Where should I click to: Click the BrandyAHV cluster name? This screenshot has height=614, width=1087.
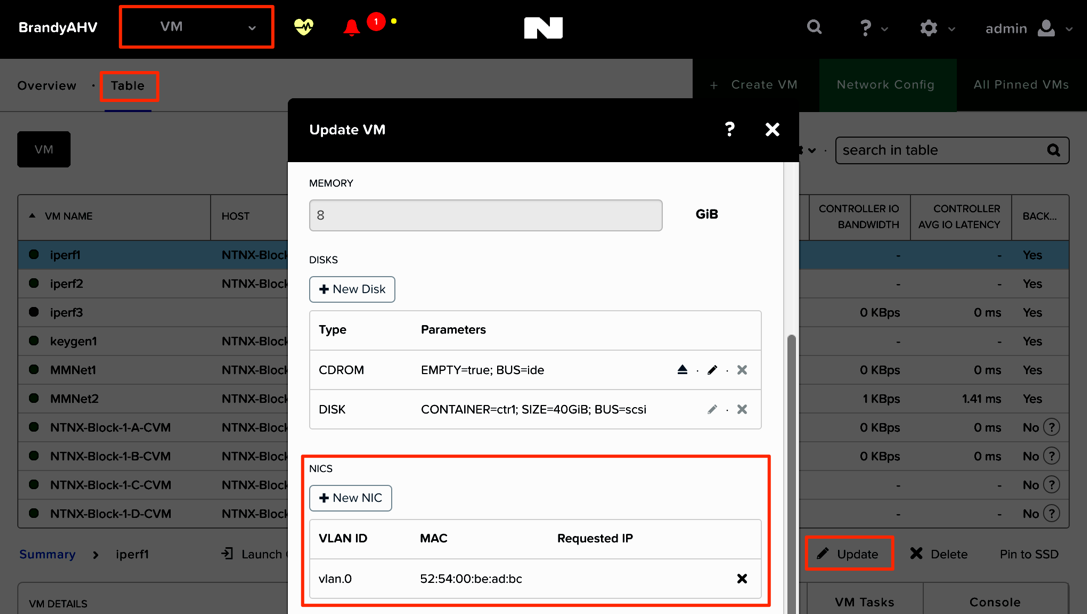pyautogui.click(x=58, y=28)
